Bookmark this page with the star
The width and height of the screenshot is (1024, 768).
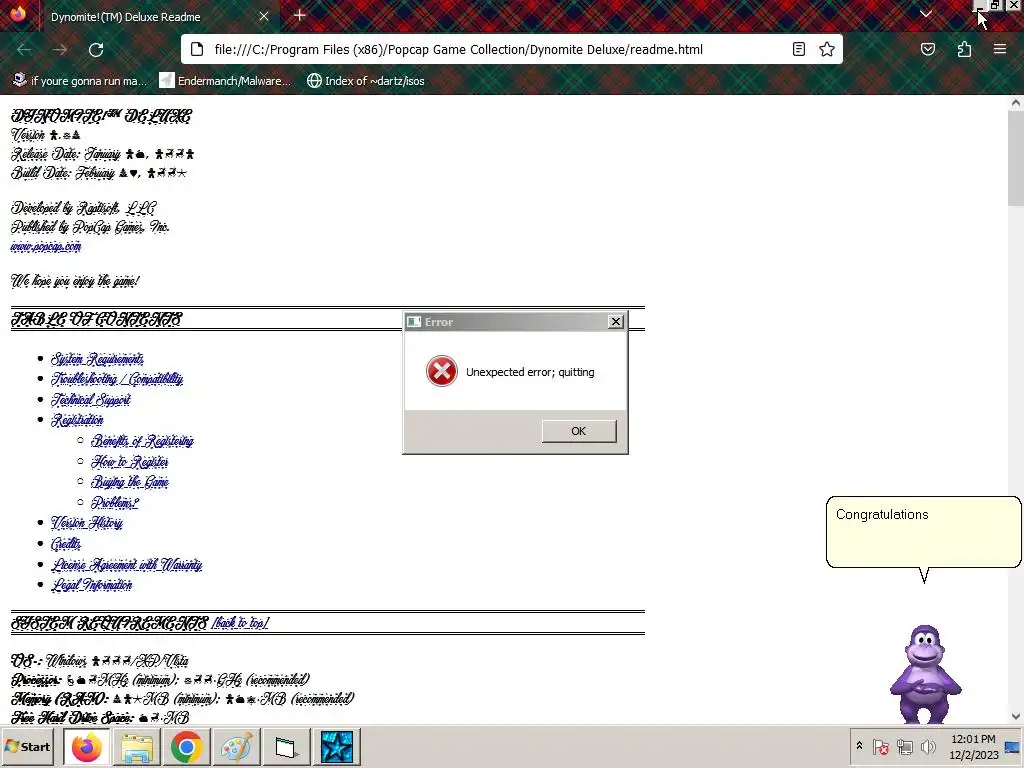[827, 50]
